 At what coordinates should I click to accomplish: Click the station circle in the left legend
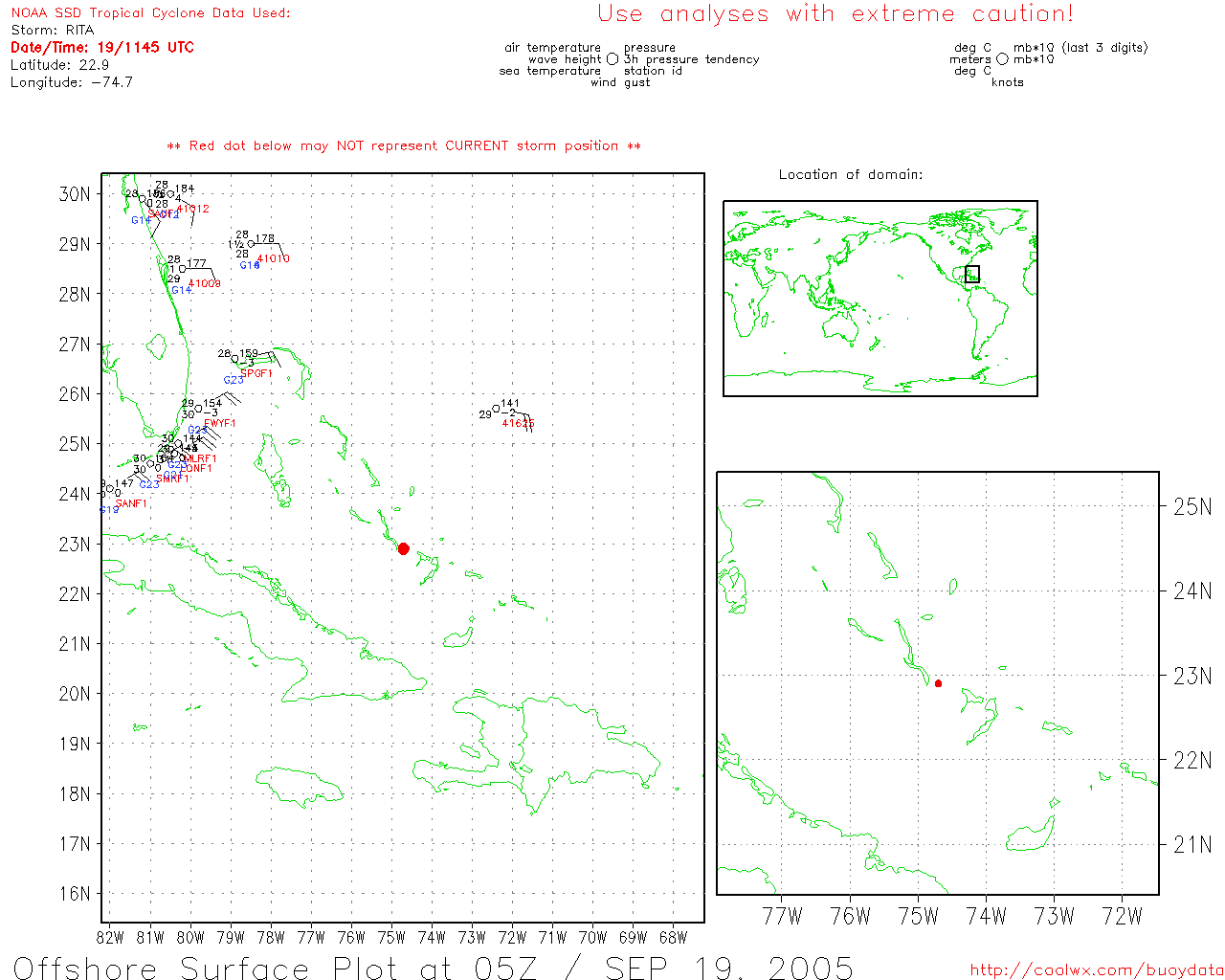(x=612, y=59)
